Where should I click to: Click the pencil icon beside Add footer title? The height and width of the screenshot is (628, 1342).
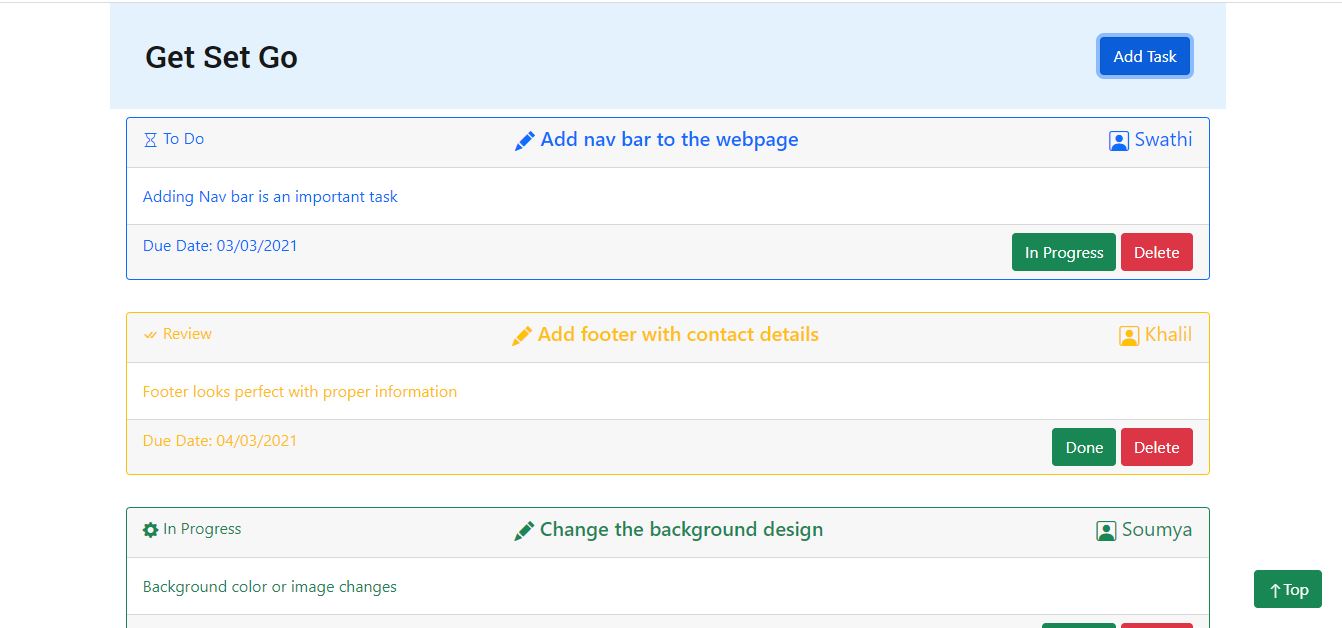[x=521, y=336]
